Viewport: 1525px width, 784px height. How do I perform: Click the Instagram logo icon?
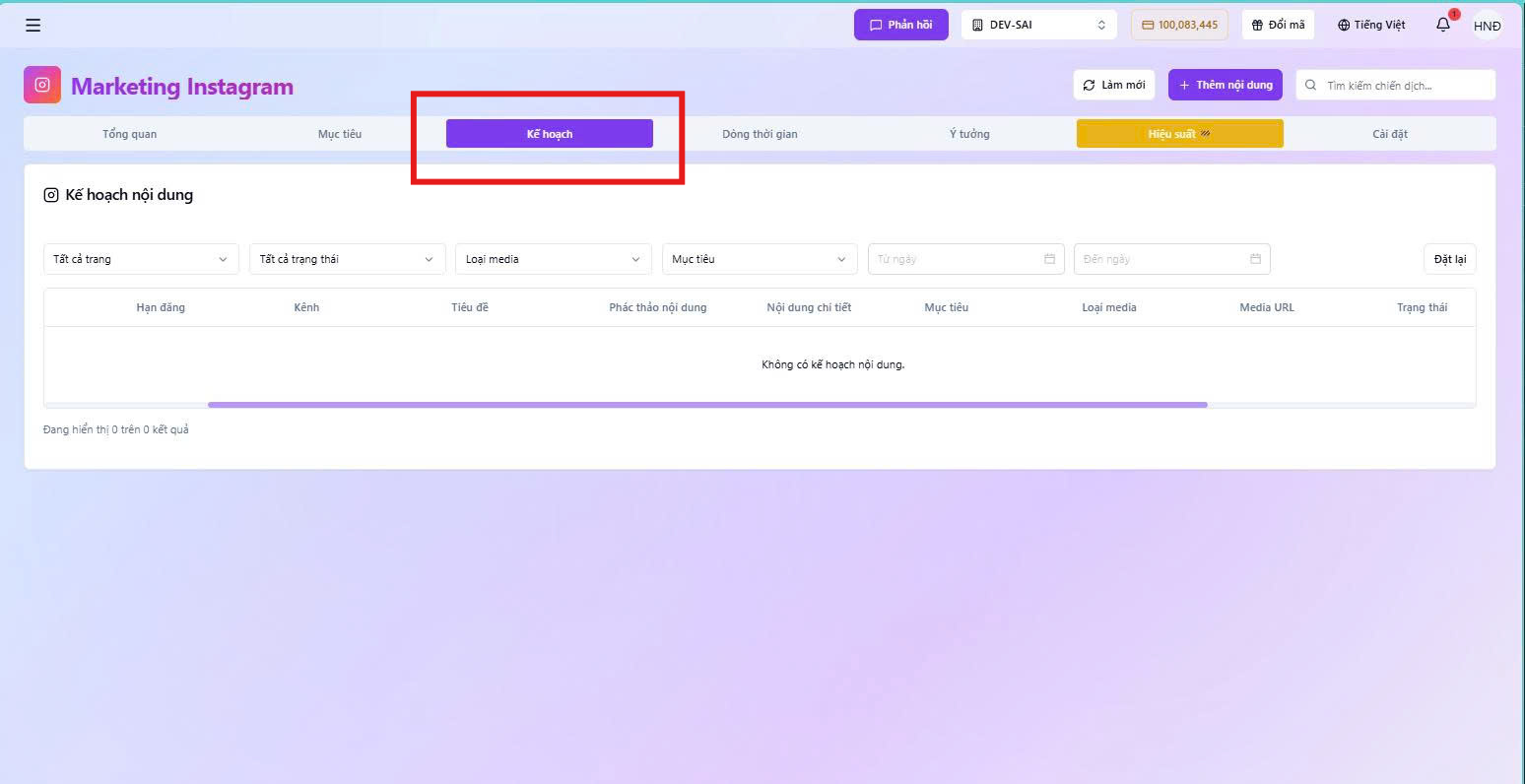[42, 86]
